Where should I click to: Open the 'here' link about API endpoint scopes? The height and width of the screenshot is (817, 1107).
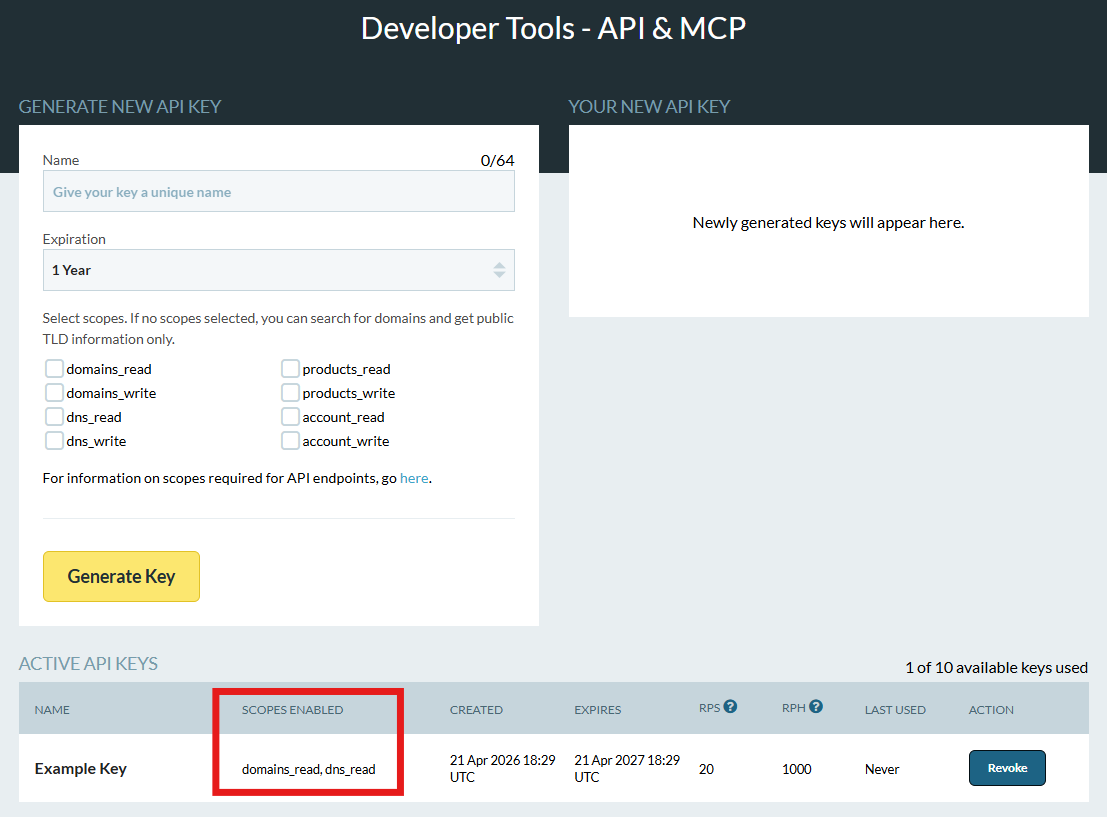414,478
